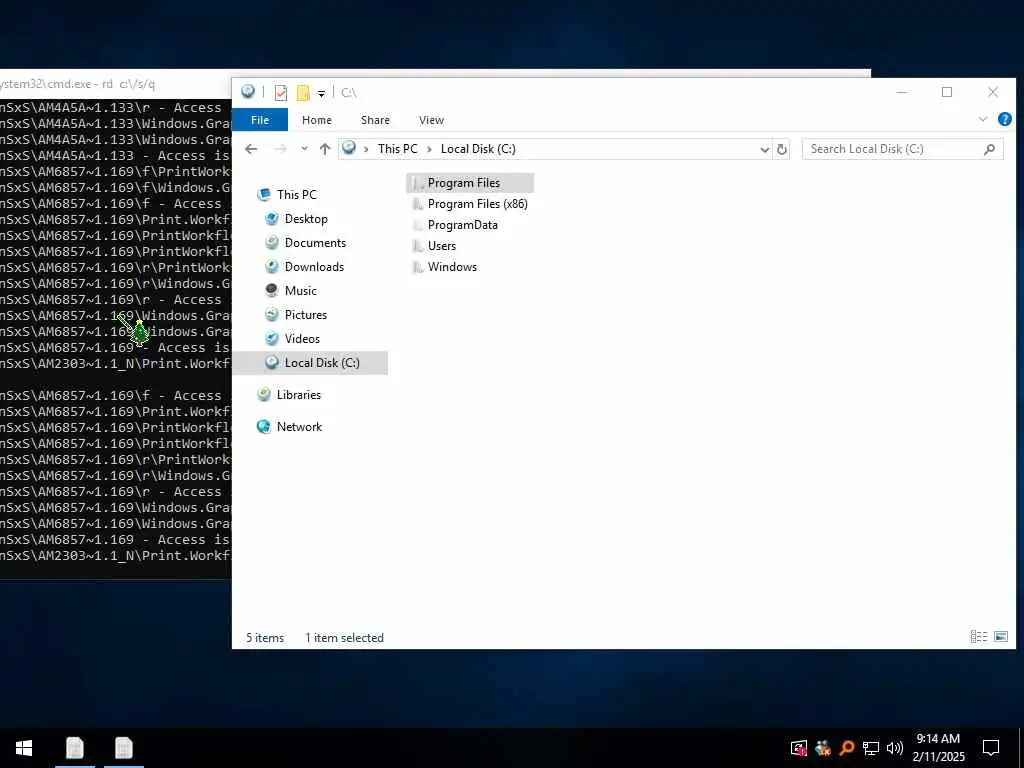Open Desktop in the navigation pane
This screenshot has height=768, width=1024.
pos(306,219)
